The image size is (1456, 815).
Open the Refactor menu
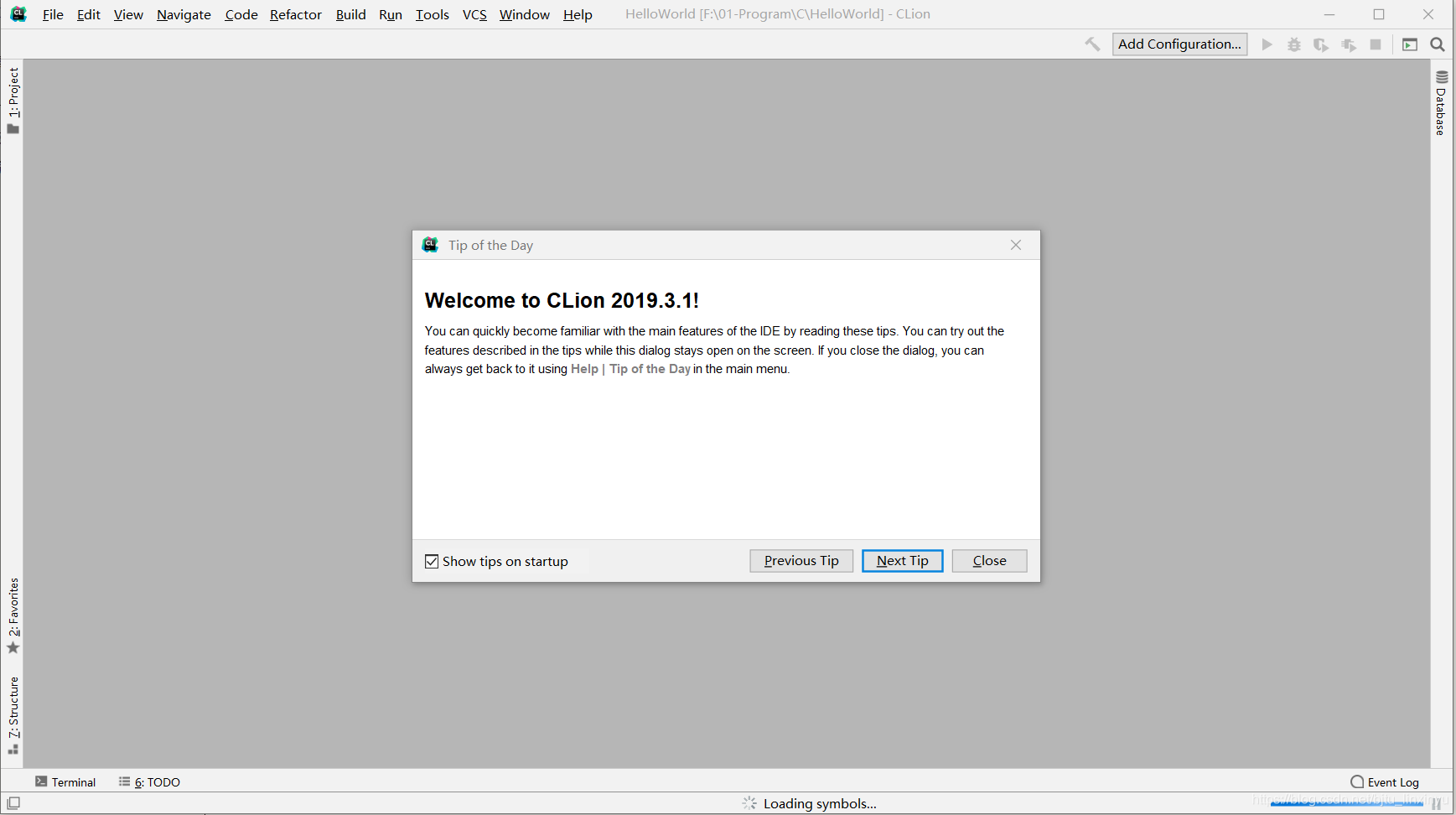click(296, 14)
